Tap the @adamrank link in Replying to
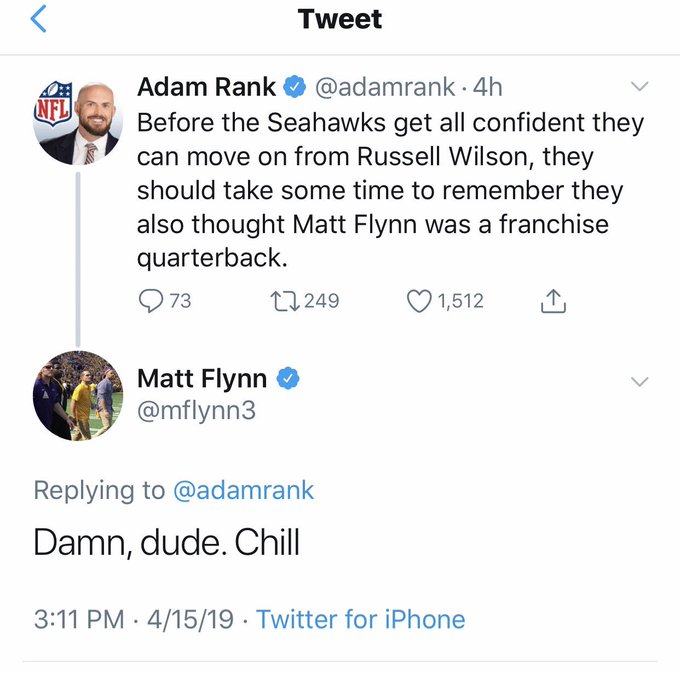Viewport: 680px width, 673px height. click(x=243, y=490)
